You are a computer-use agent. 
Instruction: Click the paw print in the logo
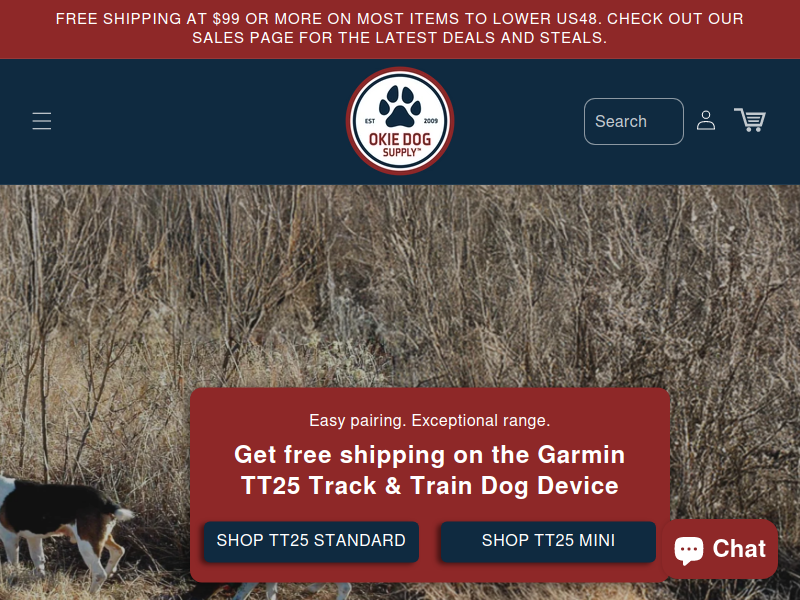[x=400, y=106]
